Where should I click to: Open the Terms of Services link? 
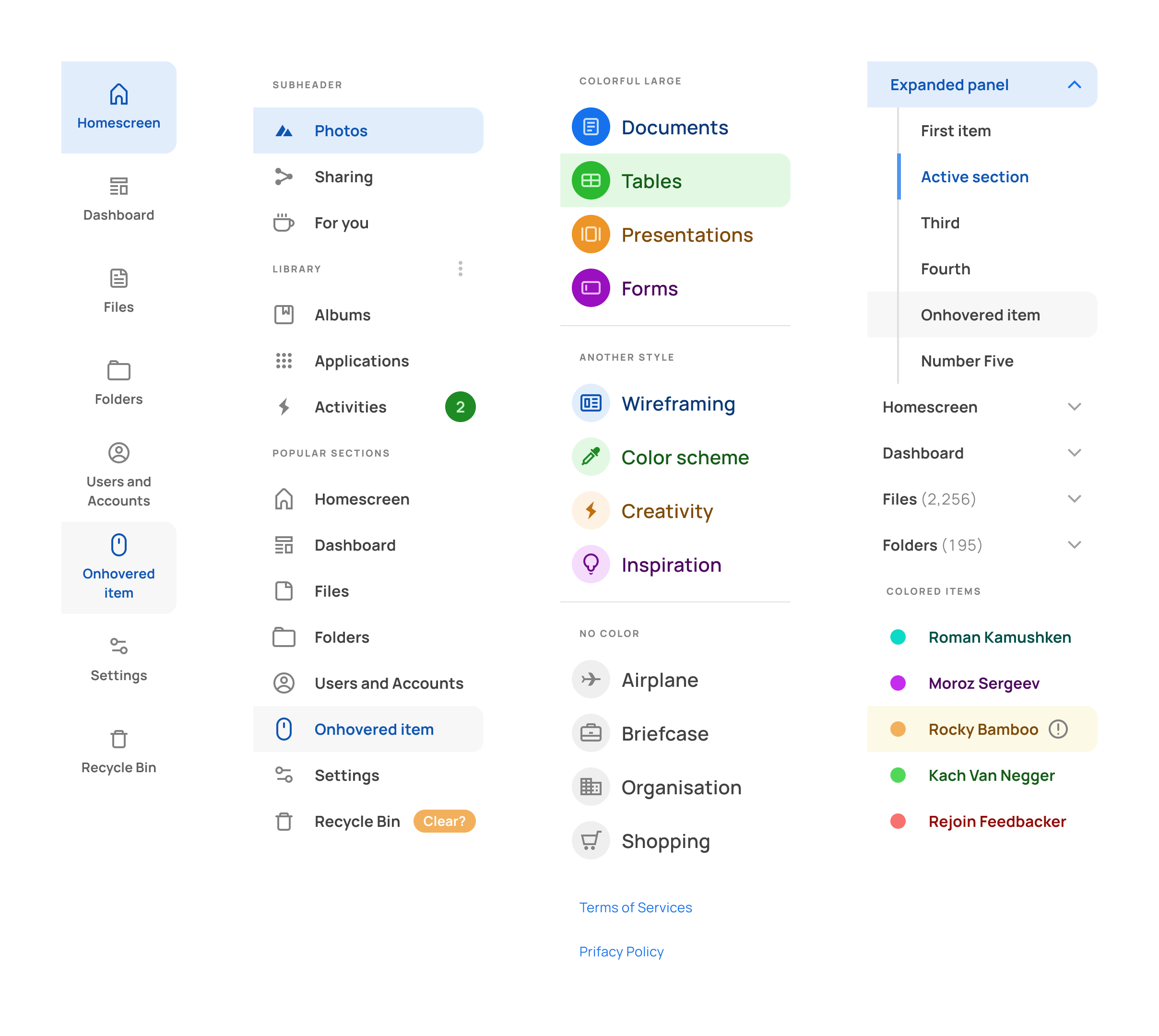pos(635,907)
